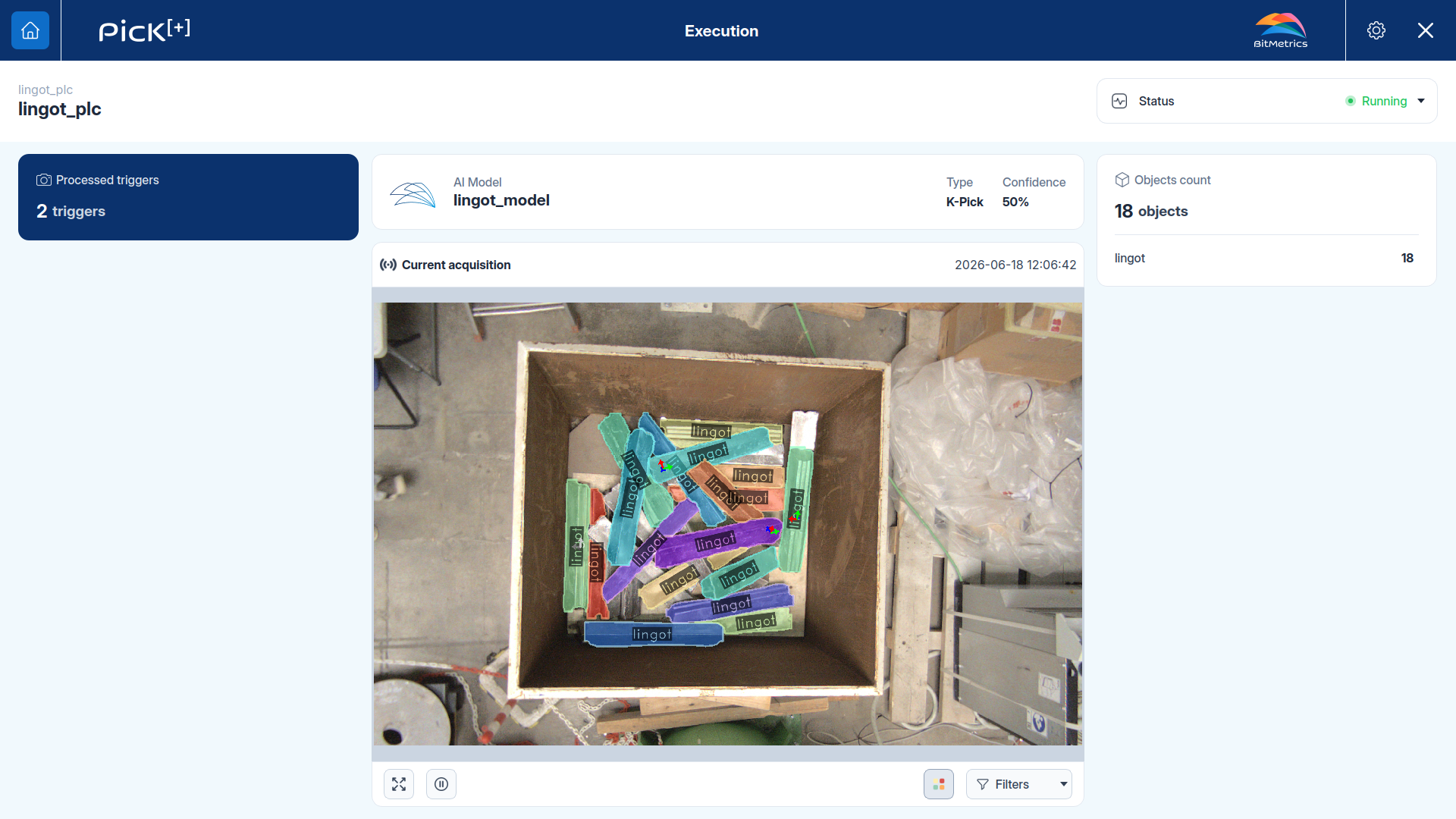The width and height of the screenshot is (1456, 819).
Task: Select the lingot row in Objects count
Action: (x=1266, y=258)
